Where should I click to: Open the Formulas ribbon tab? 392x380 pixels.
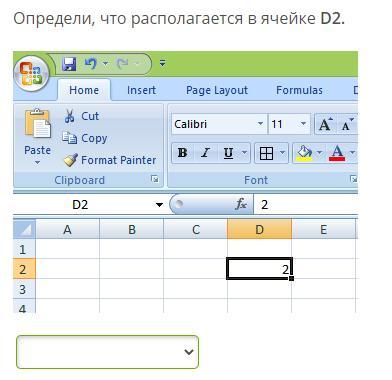[299, 90]
